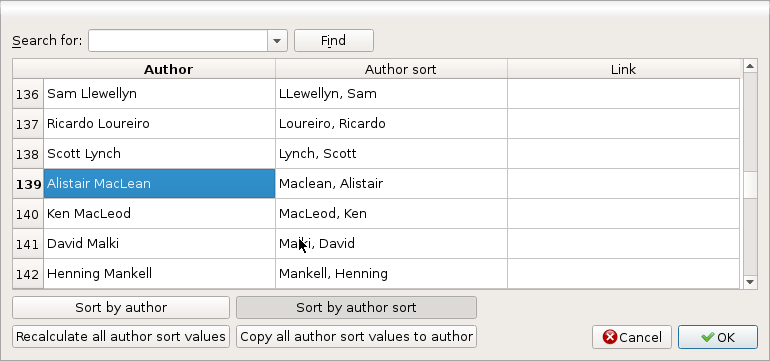Click the Link column header
This screenshot has width=770, height=361.
(623, 69)
